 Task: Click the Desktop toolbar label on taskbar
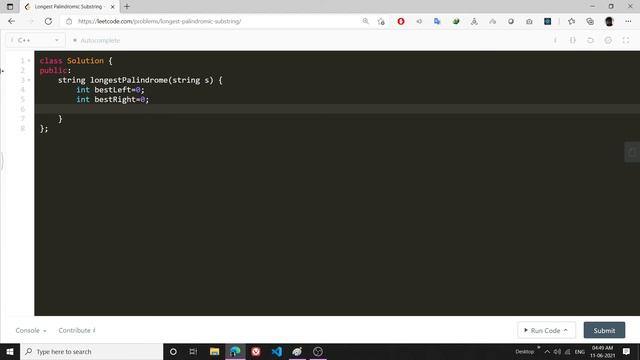pos(524,351)
